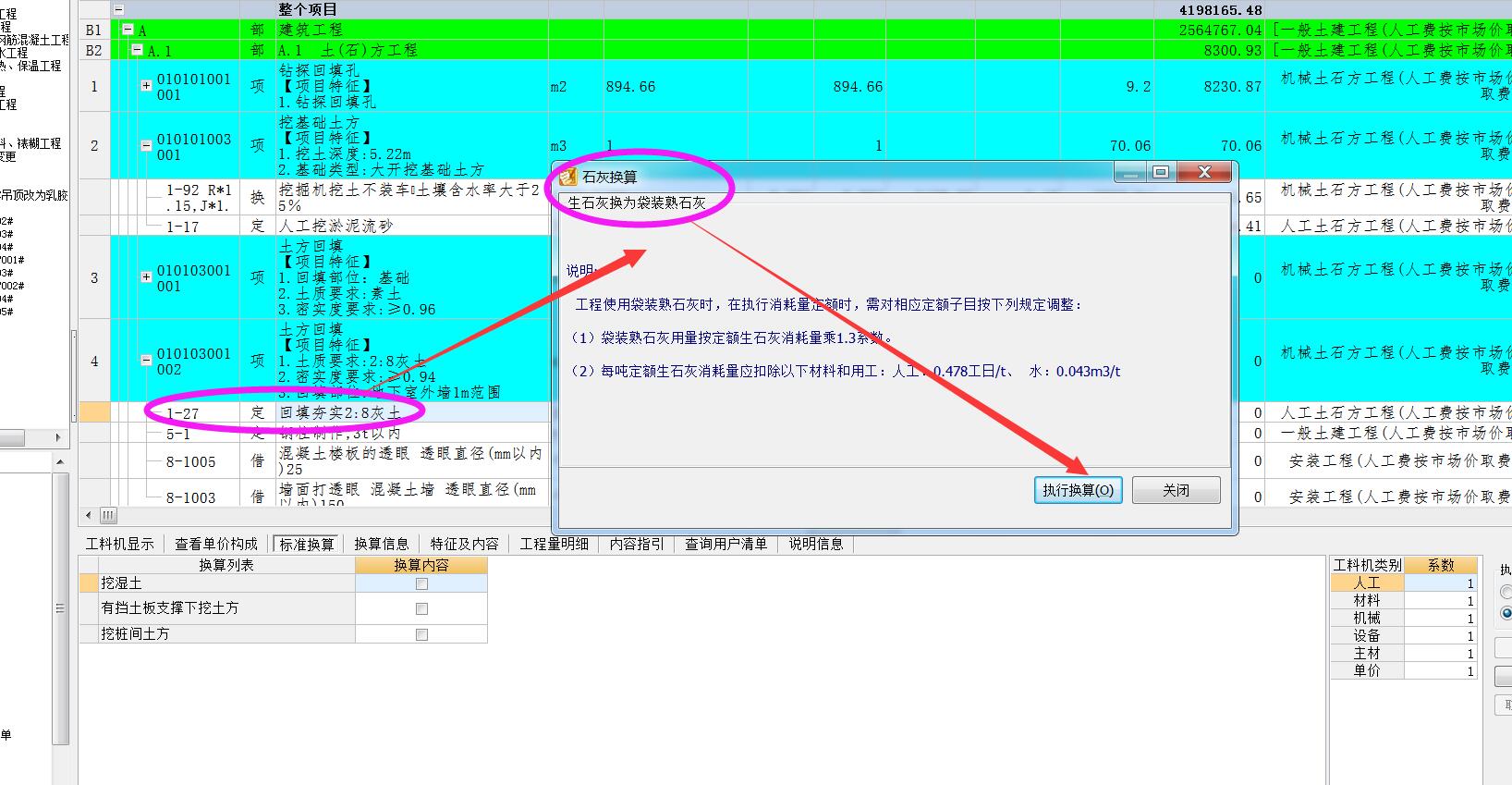The height and width of the screenshot is (785, 1512).
Task: Click the 执行换算(O) button
Action: [x=1079, y=490]
